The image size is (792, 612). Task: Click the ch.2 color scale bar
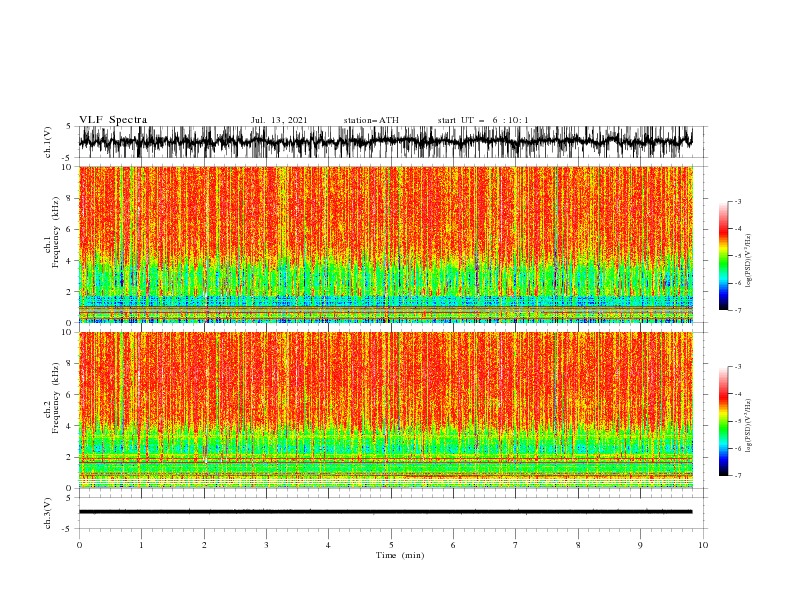pos(723,421)
